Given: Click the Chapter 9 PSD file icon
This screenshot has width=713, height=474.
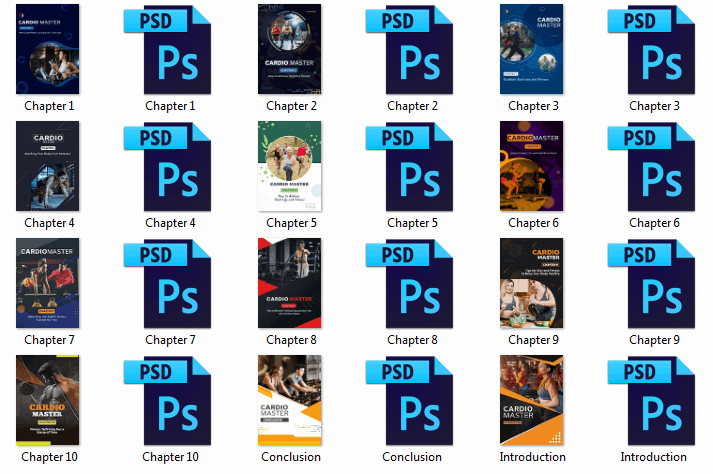Looking at the screenshot, I should [652, 284].
